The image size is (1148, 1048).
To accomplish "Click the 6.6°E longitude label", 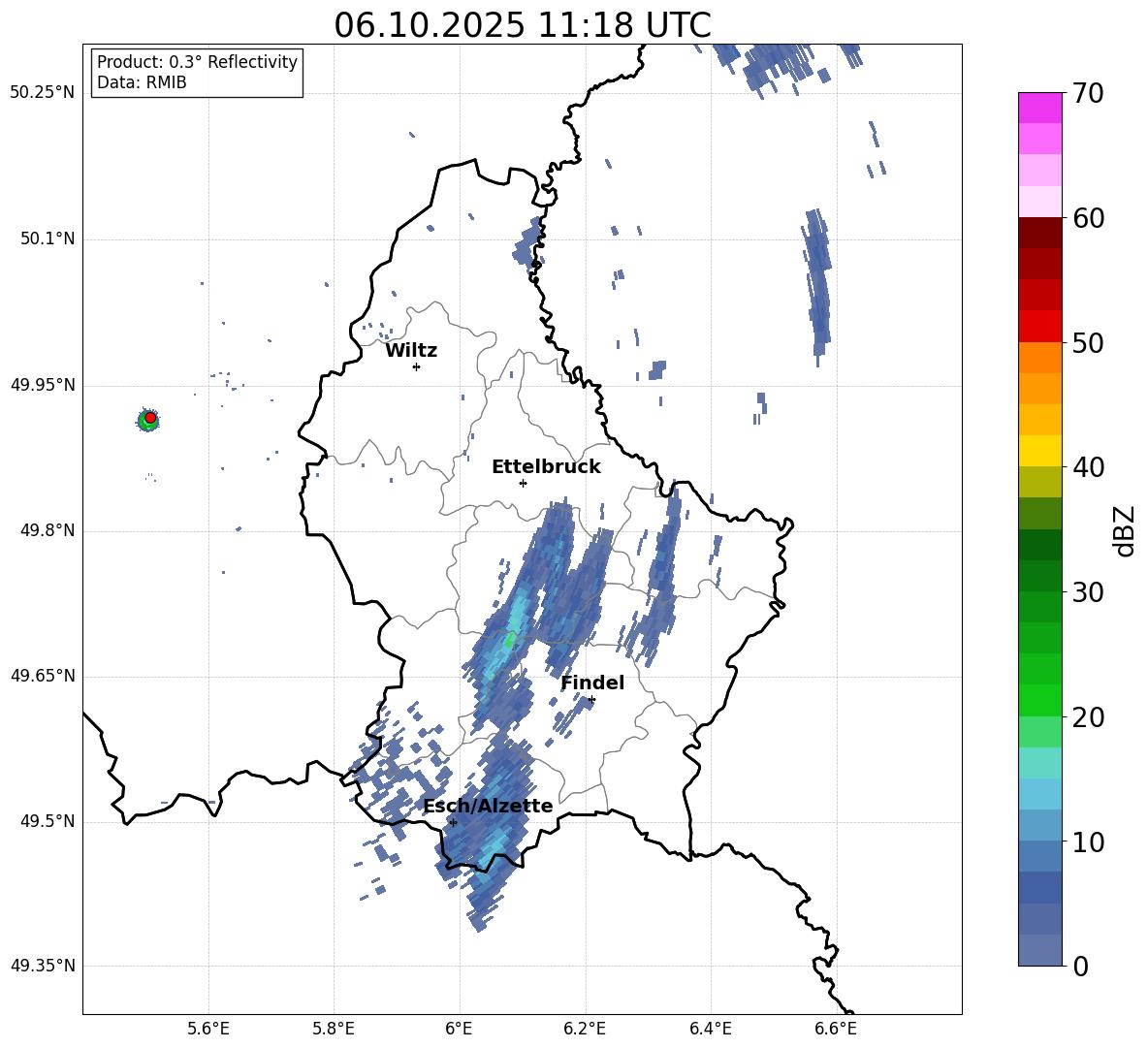I will (836, 1029).
